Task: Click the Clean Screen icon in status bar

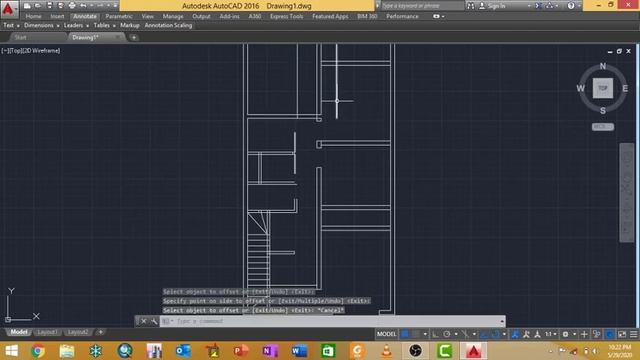Action: [x=622, y=334]
